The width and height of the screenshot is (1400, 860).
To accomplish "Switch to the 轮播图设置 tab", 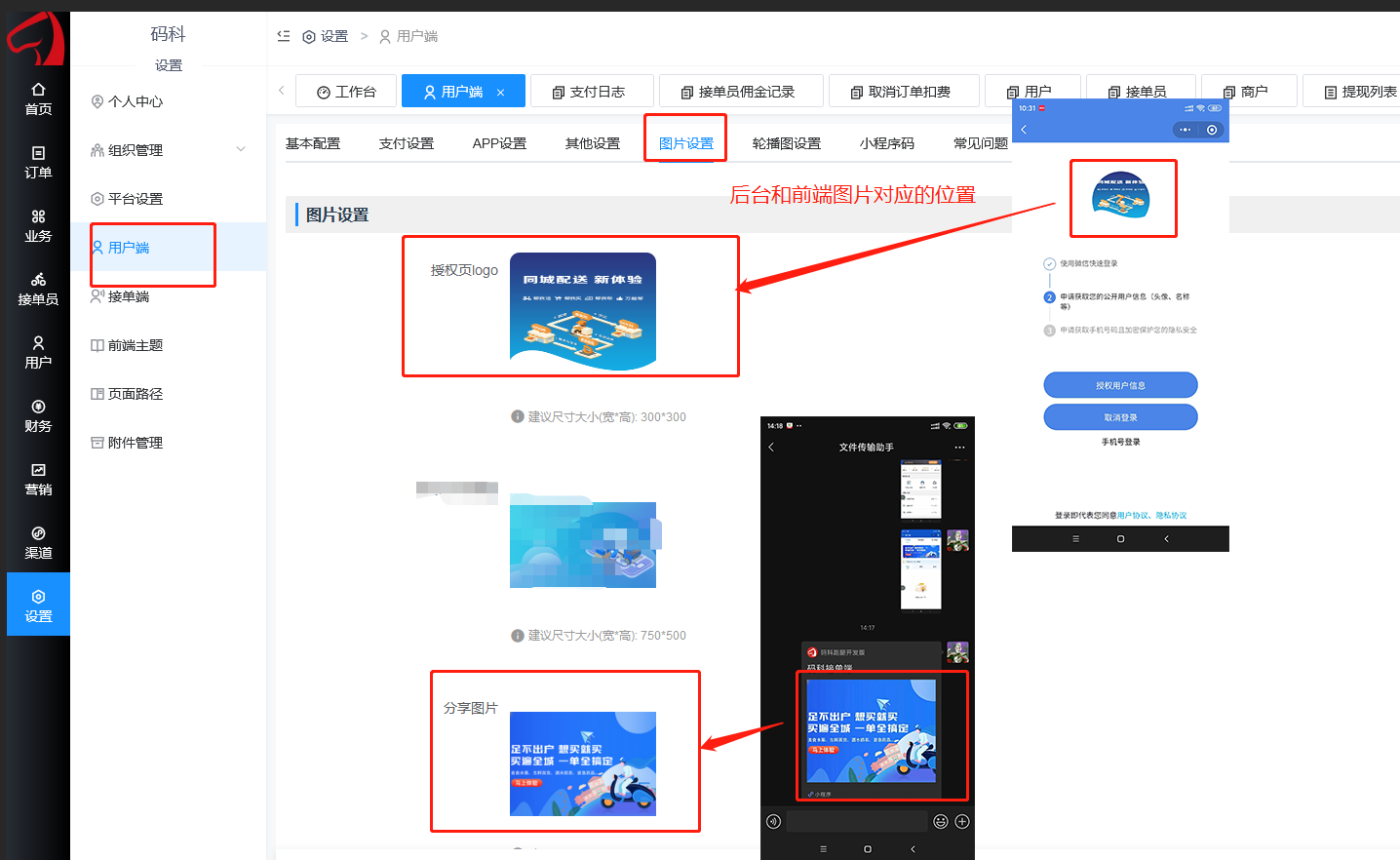I will 786,143.
